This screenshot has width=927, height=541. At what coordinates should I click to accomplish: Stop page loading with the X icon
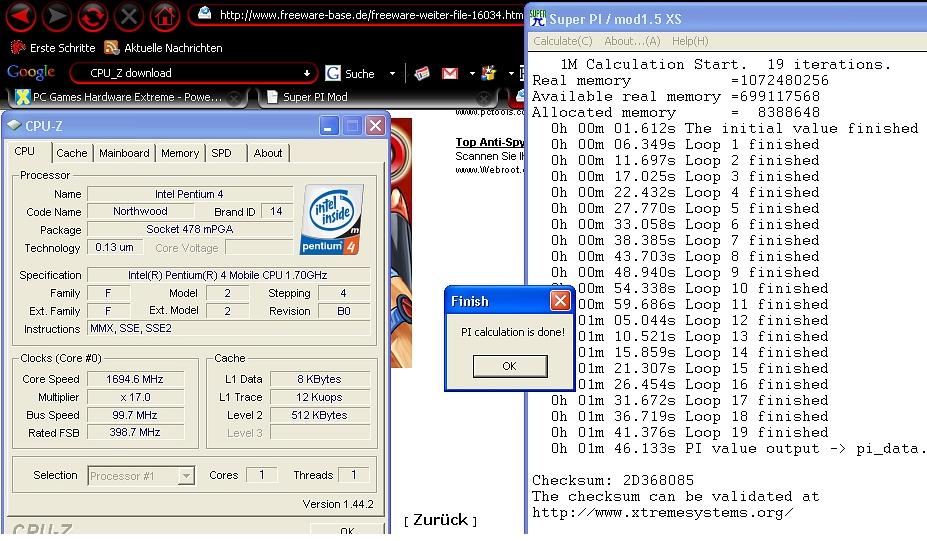[129, 16]
